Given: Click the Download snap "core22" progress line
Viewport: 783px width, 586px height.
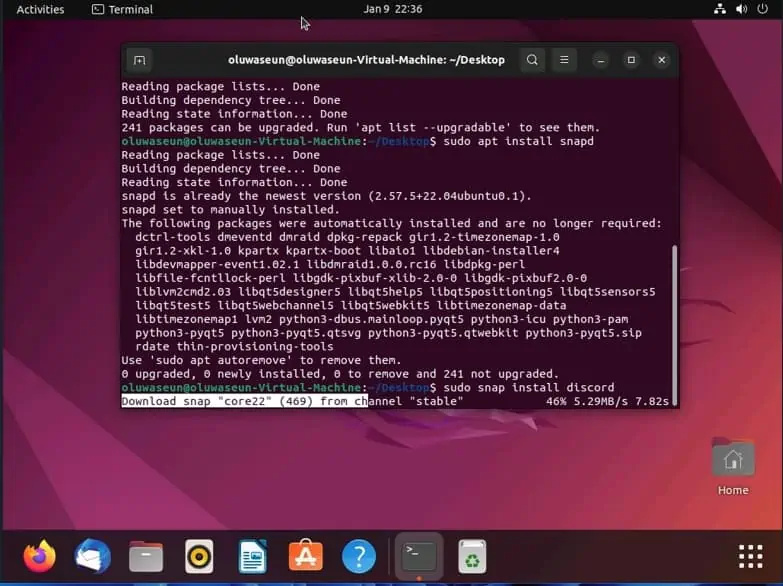Looking at the screenshot, I should [x=293, y=401].
